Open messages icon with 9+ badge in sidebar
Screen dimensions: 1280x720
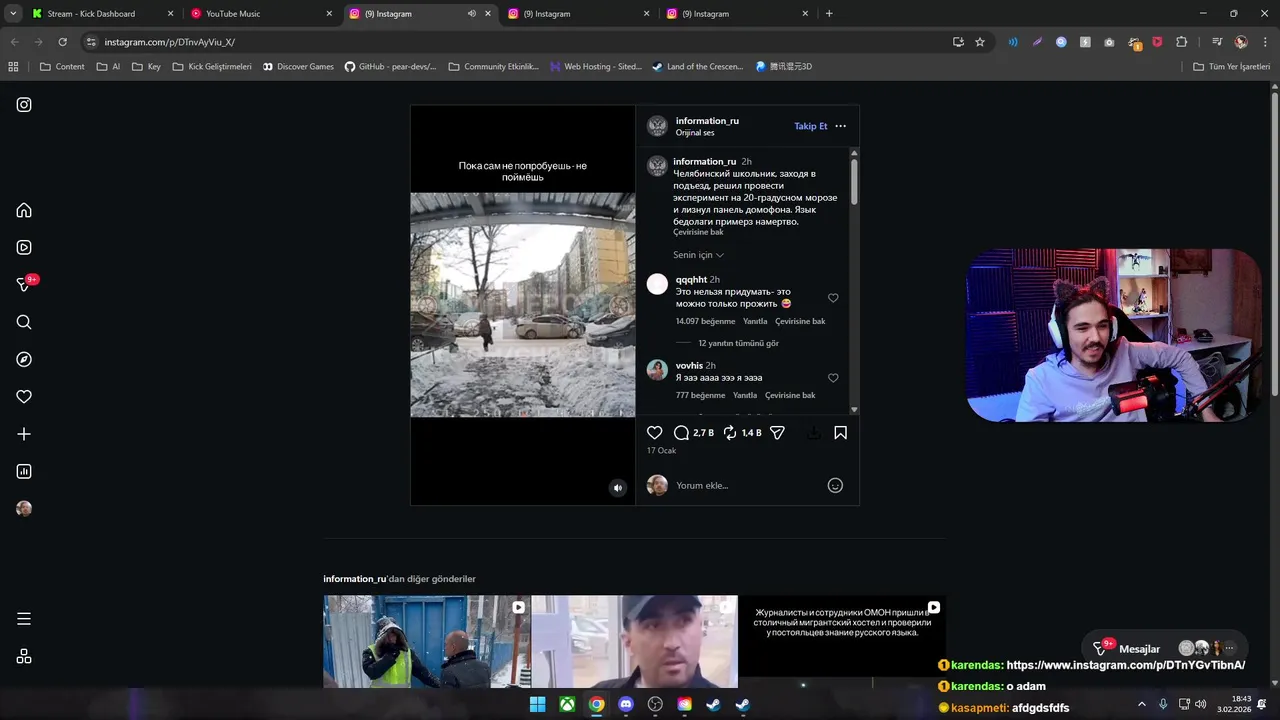click(24, 285)
